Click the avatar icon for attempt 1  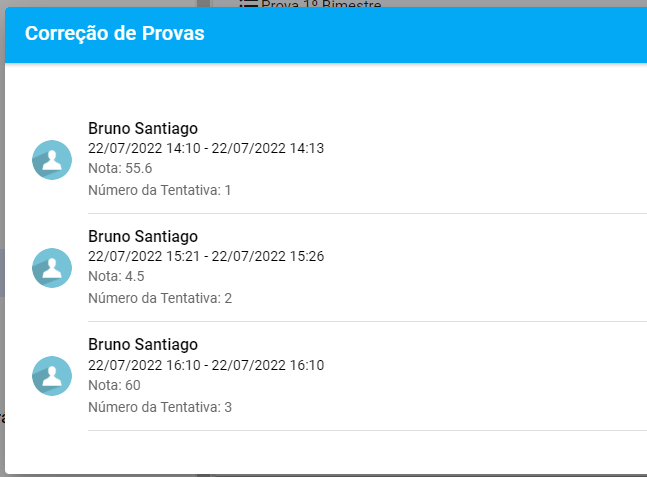[x=52, y=160]
